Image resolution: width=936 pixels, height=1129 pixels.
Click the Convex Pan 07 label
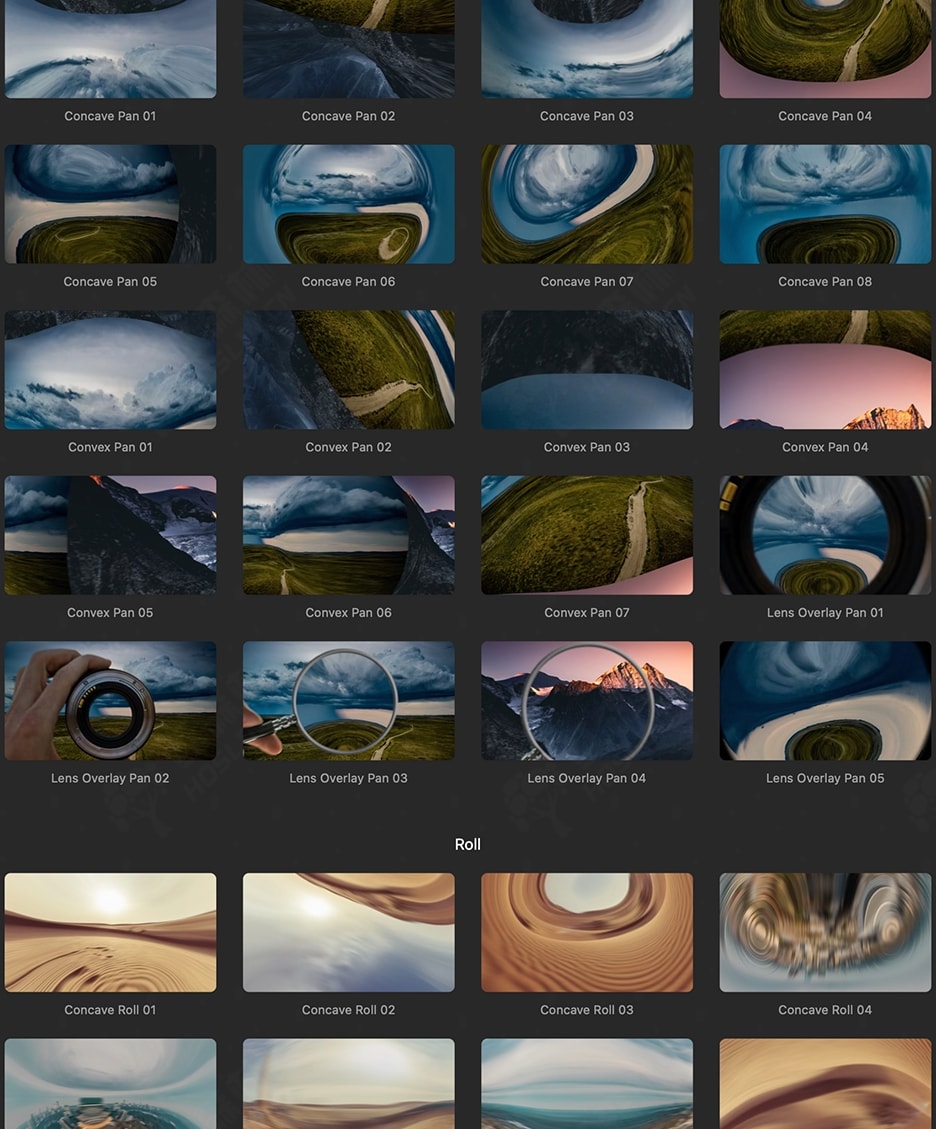pos(587,613)
